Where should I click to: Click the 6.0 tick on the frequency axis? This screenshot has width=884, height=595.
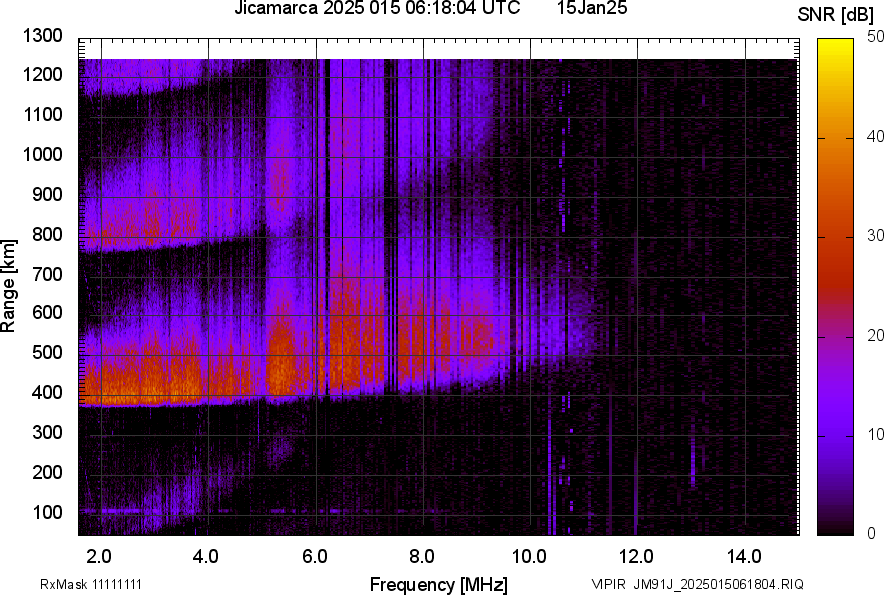314,556
